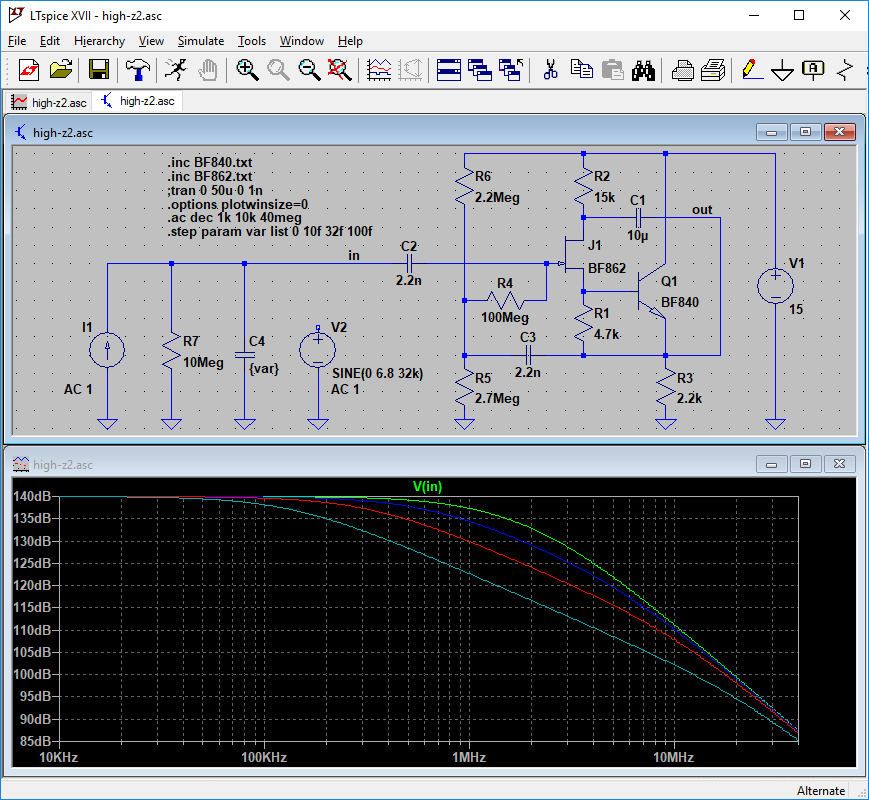
Task: Select the Draw Wire pencil tool
Action: pos(752,70)
